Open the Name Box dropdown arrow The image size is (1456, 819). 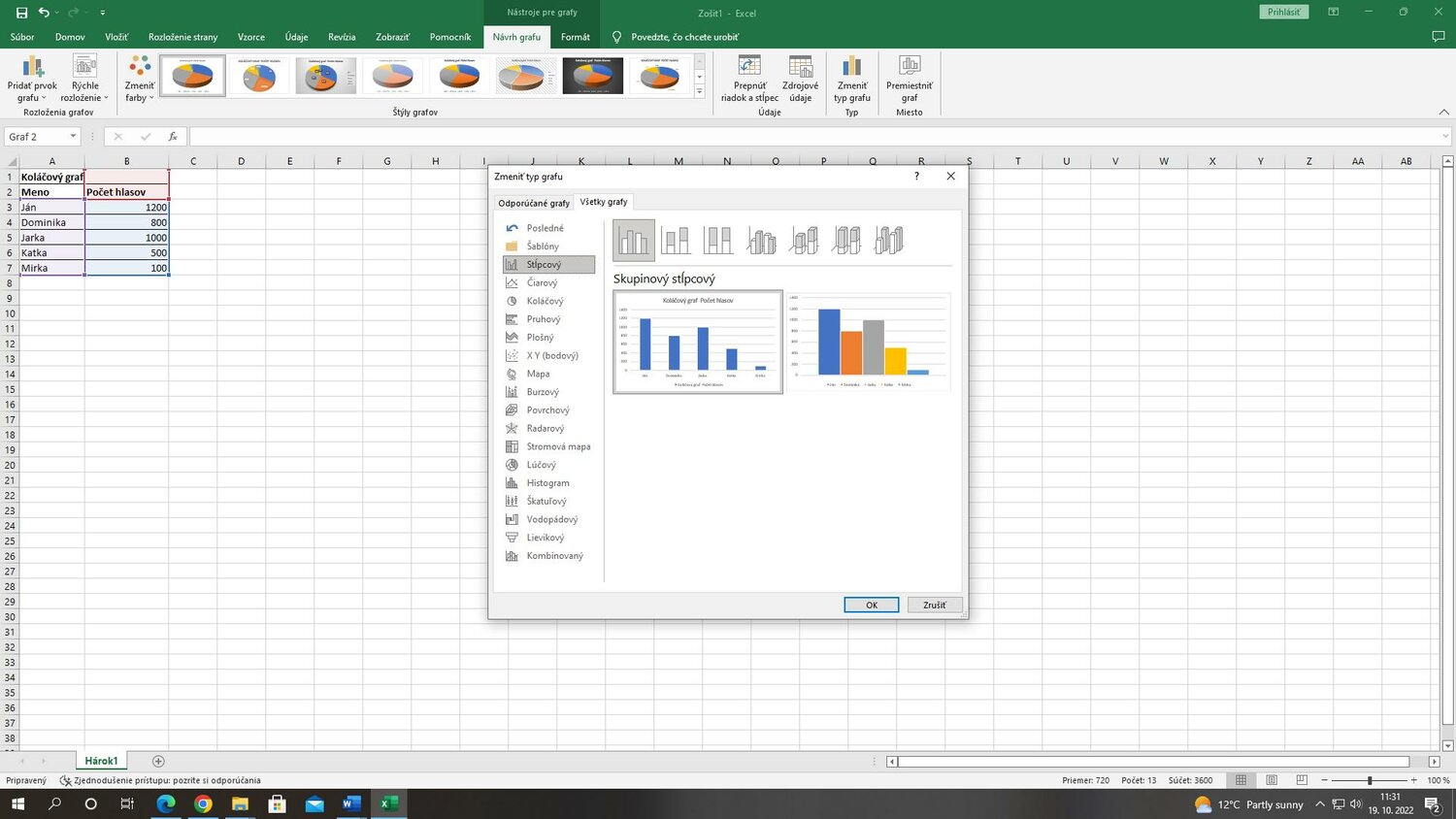click(x=73, y=137)
